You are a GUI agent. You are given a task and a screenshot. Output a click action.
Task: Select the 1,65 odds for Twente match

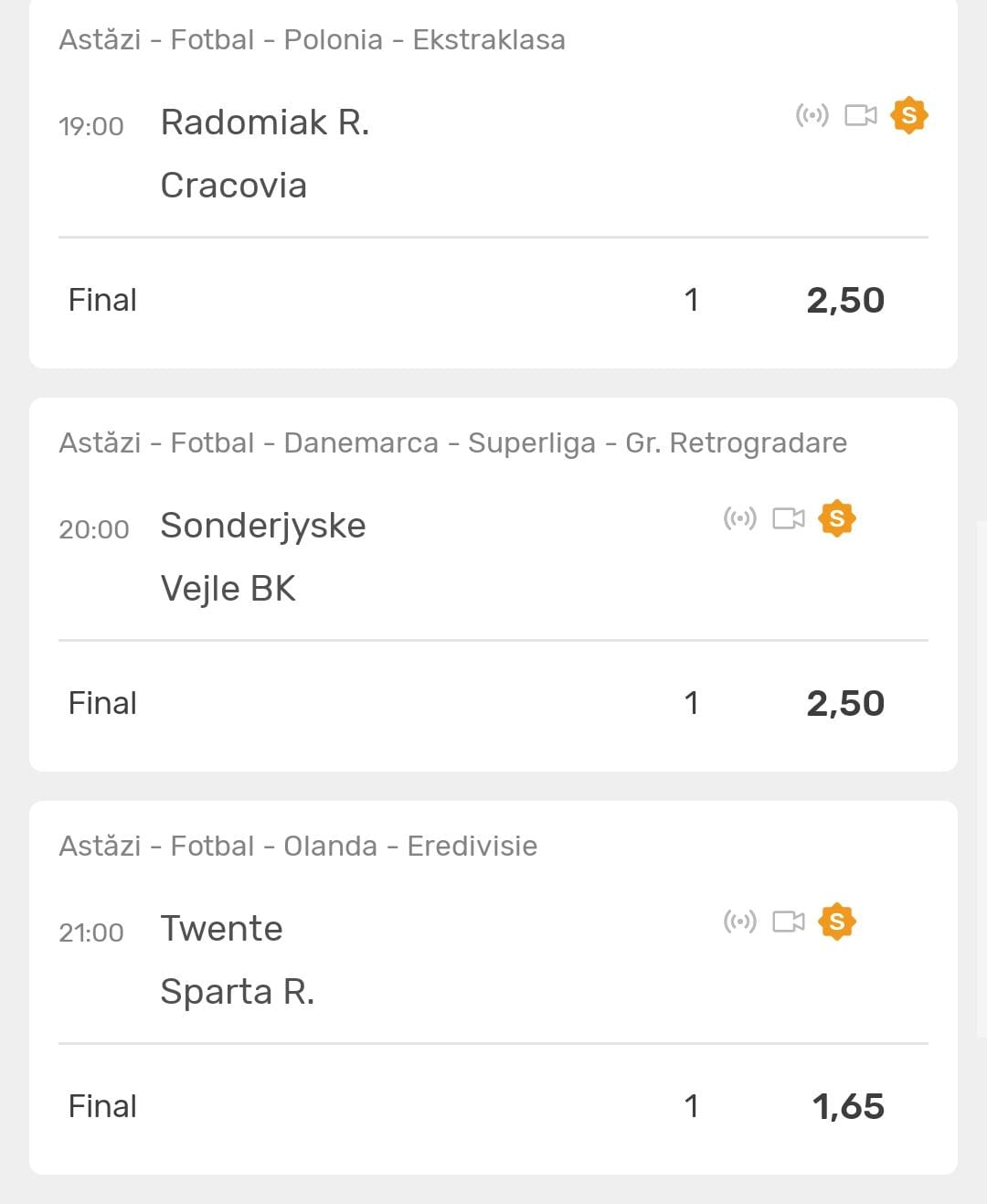(847, 1107)
